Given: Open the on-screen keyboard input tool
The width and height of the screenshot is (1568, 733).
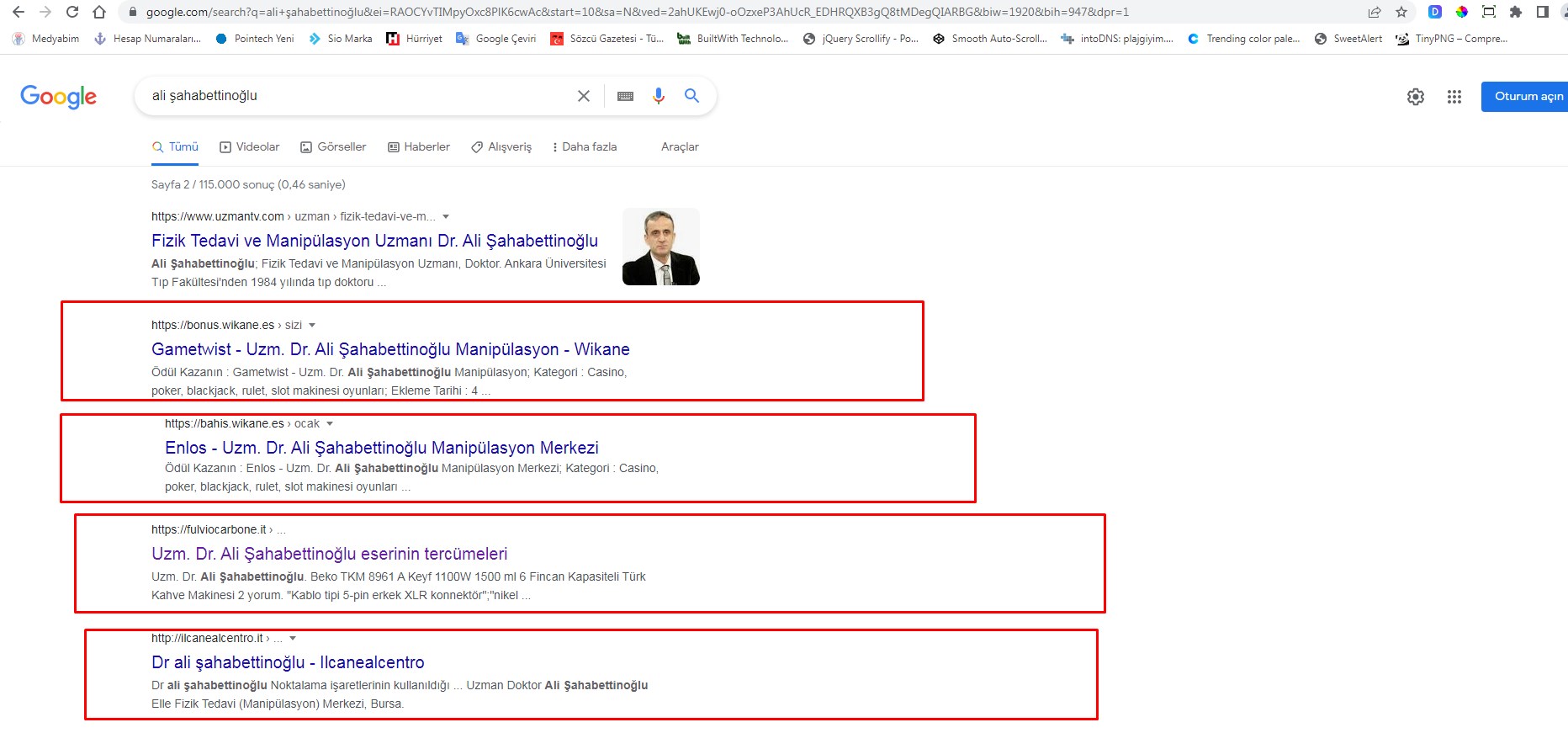Looking at the screenshot, I should point(625,96).
